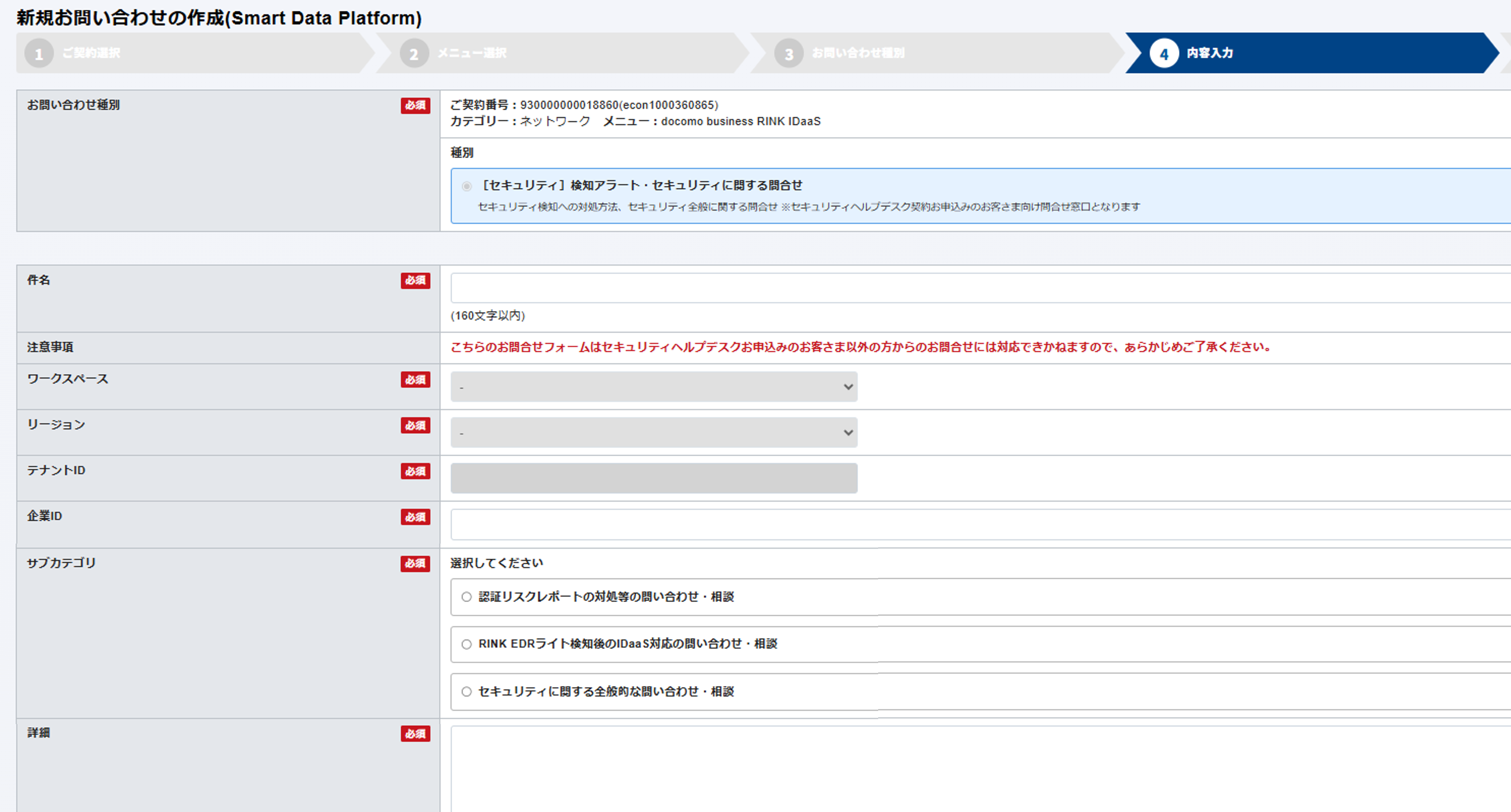Click the 必須 badge beside ワークスペース
This screenshot has width=1511, height=812.
pyautogui.click(x=415, y=379)
